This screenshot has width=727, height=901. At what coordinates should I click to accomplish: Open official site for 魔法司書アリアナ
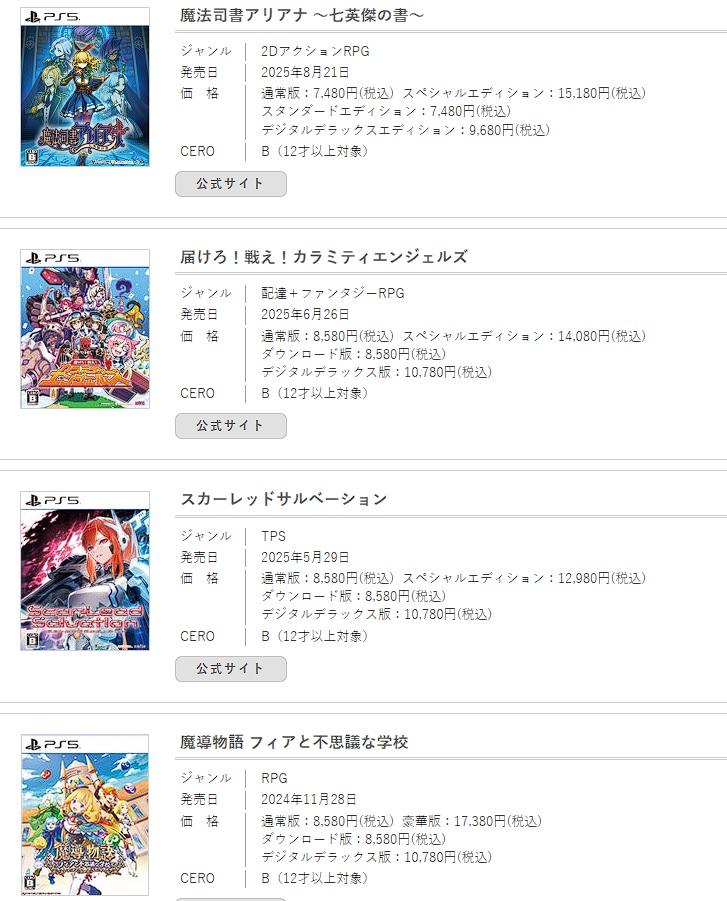click(x=230, y=184)
